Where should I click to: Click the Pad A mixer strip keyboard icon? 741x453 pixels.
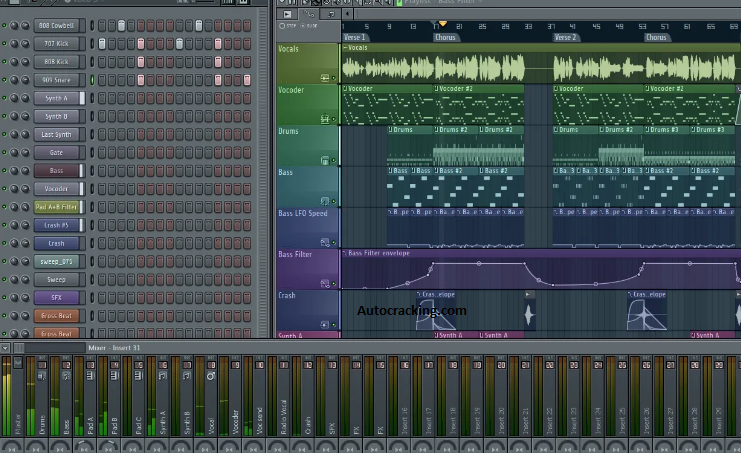coord(90,376)
